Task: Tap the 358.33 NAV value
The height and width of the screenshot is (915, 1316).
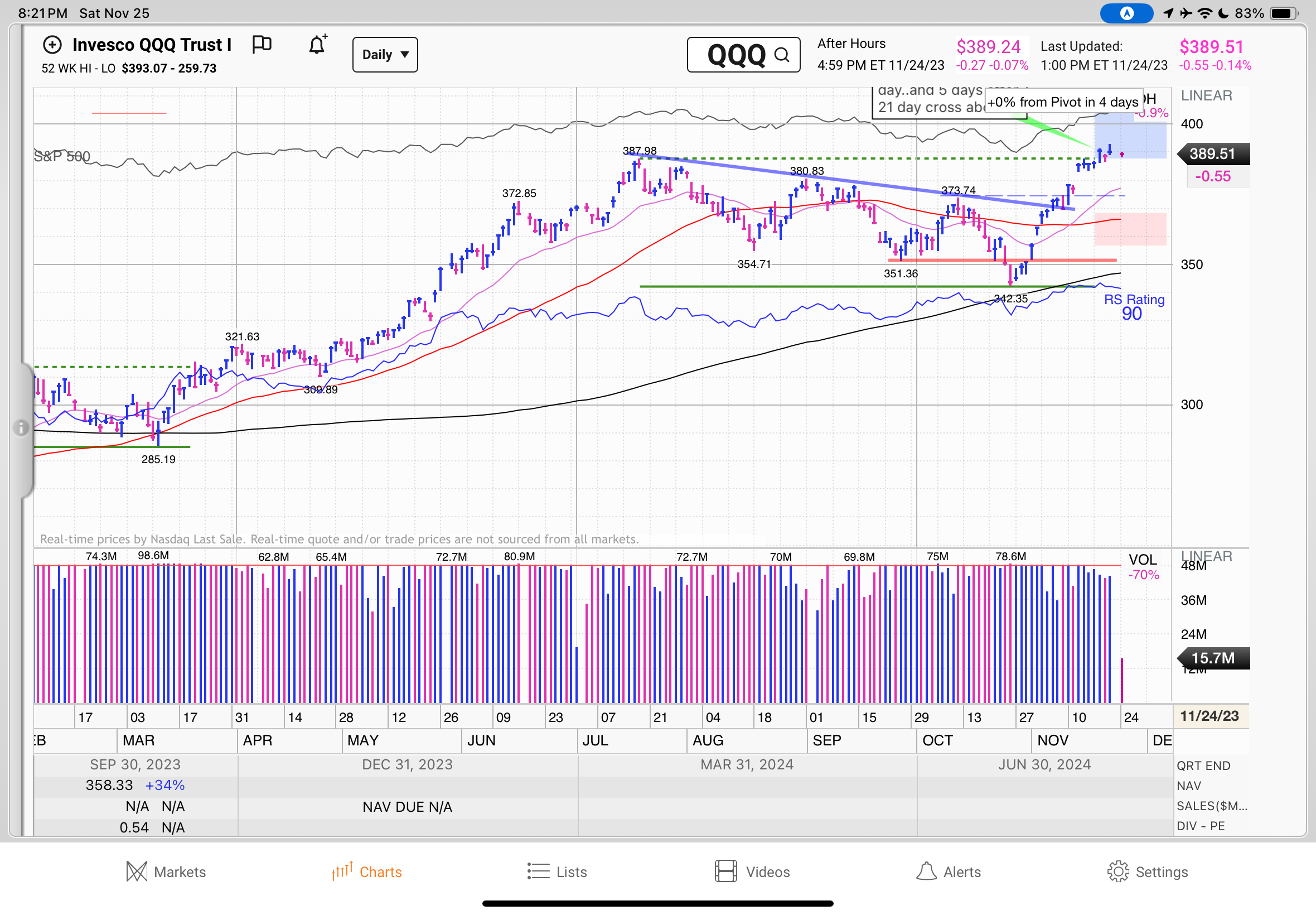Action: [109, 785]
